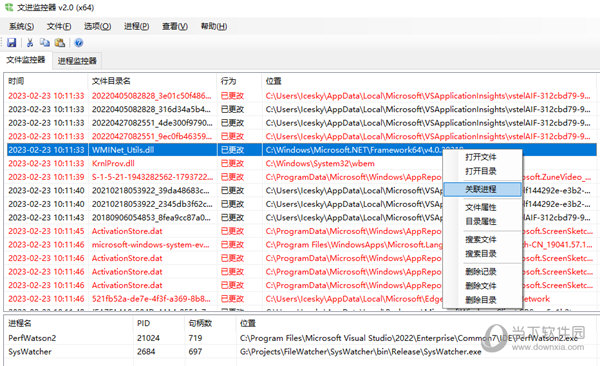The image size is (600, 366).
Task: Sort by the 行为 column header
Action: point(239,81)
